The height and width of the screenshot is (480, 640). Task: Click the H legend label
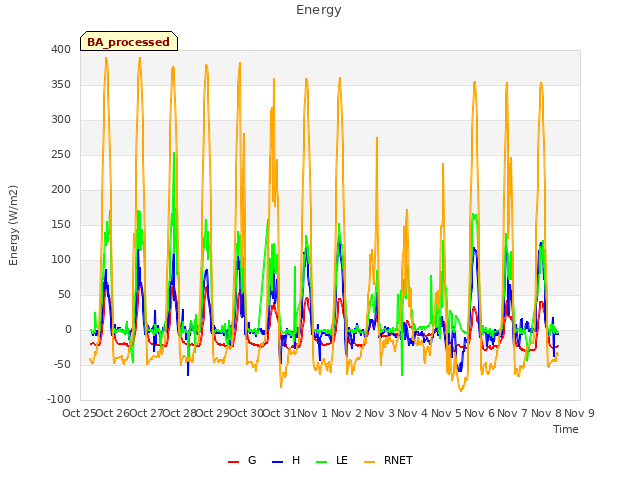coord(296,460)
